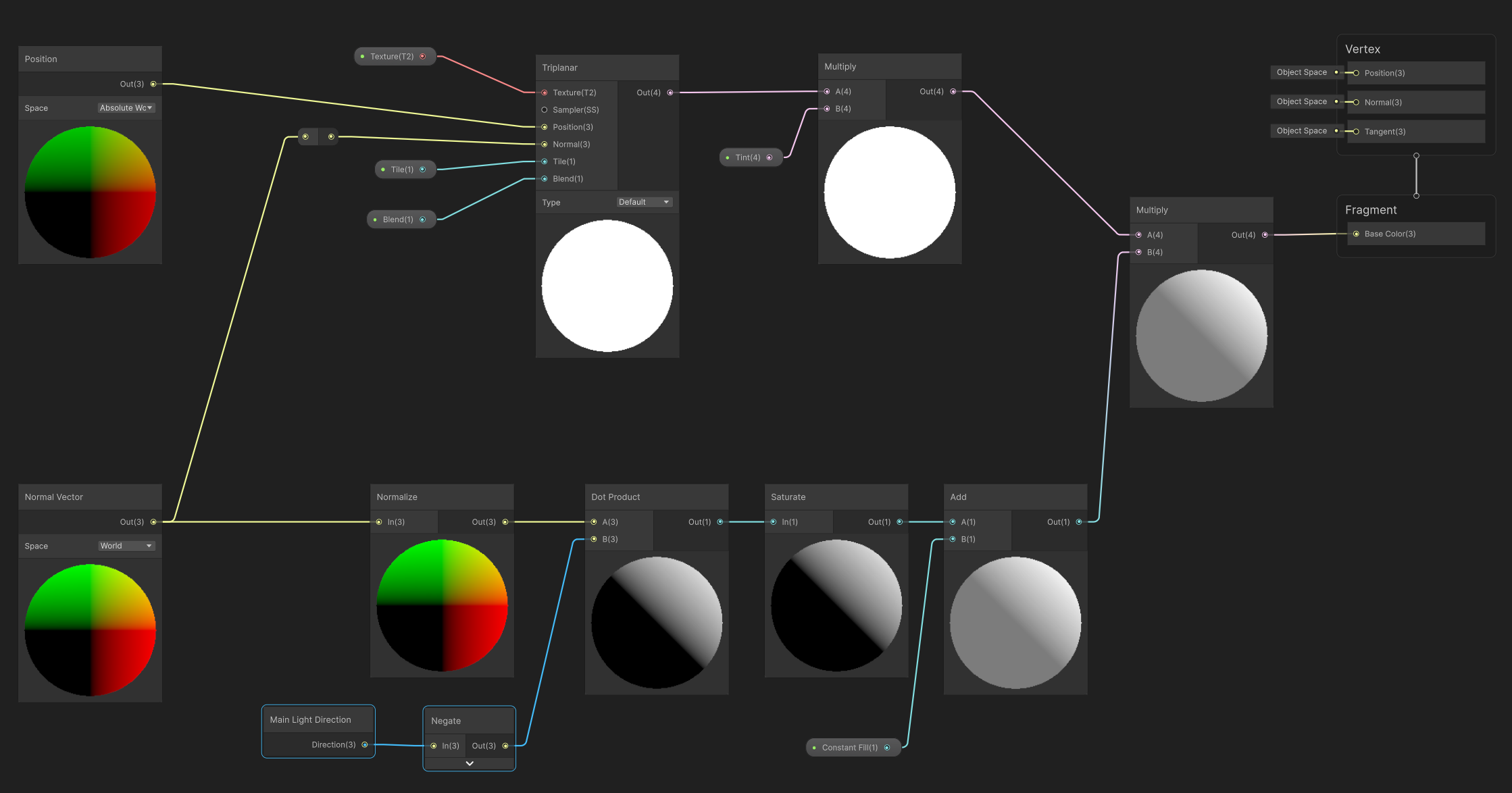Click Saturate Out(1) output port
Image resolution: width=1512 pixels, height=793 pixels.
900,521
